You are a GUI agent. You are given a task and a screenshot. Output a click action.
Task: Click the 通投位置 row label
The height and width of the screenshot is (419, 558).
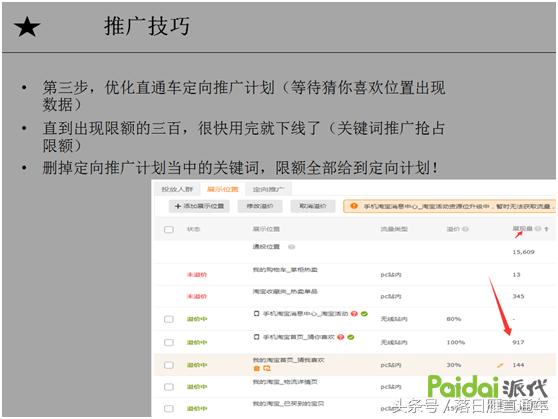tap(266, 247)
